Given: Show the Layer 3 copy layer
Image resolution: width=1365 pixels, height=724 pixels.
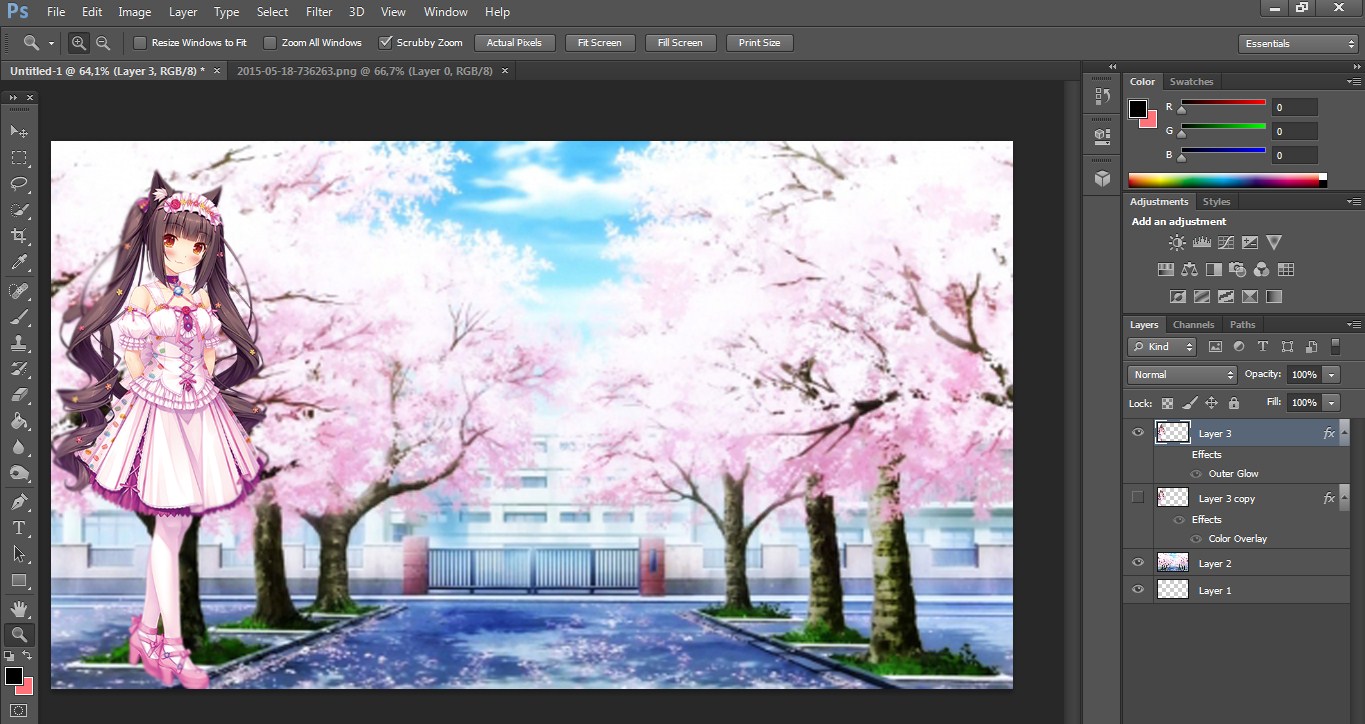Looking at the screenshot, I should [x=1137, y=497].
